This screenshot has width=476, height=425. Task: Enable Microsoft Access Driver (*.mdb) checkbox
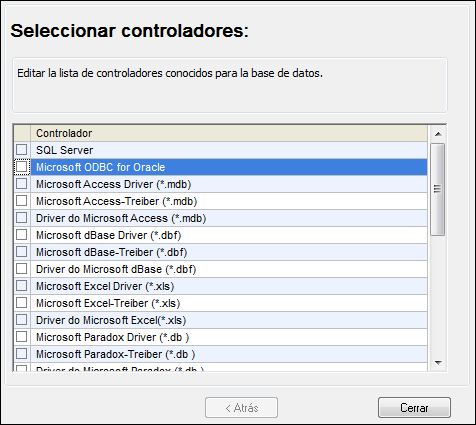[x=22, y=184]
